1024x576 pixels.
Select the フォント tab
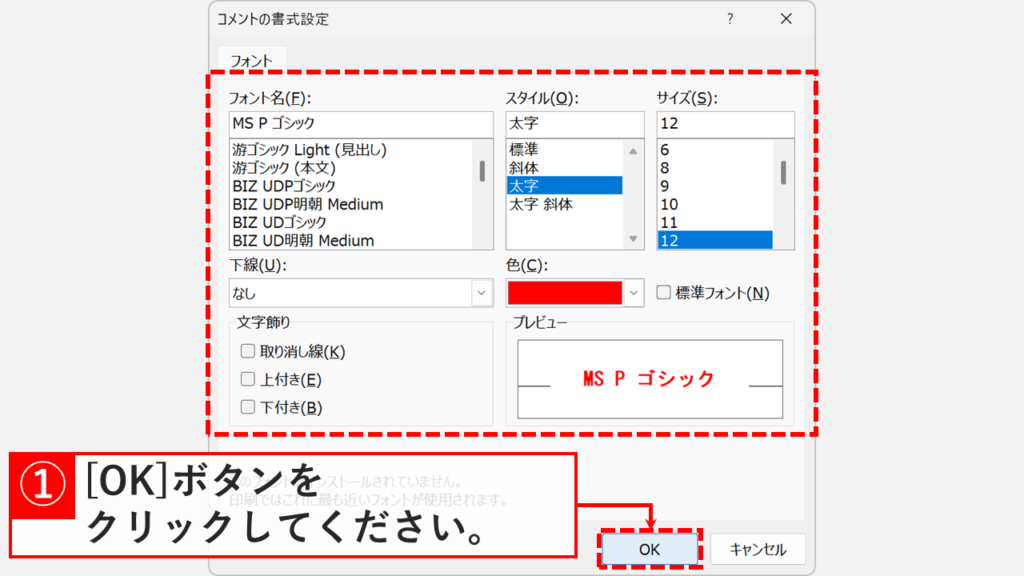[x=251, y=61]
